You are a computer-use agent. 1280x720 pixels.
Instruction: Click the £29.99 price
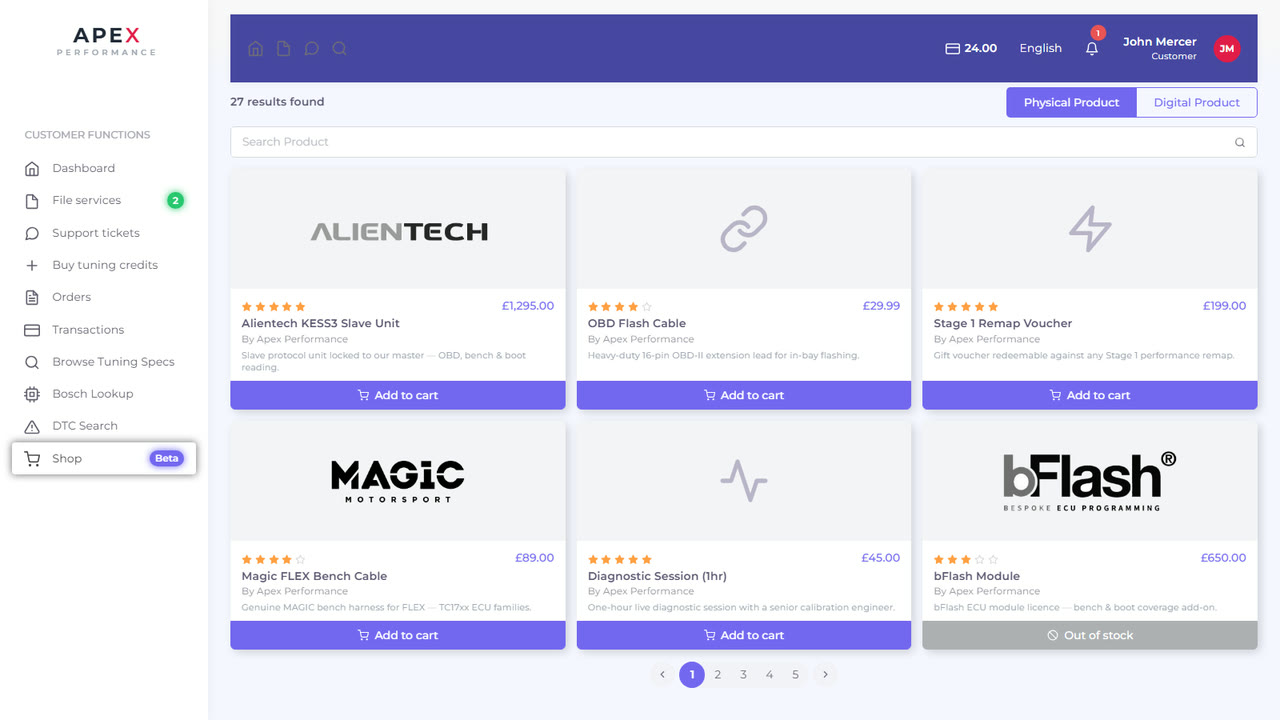coord(881,306)
